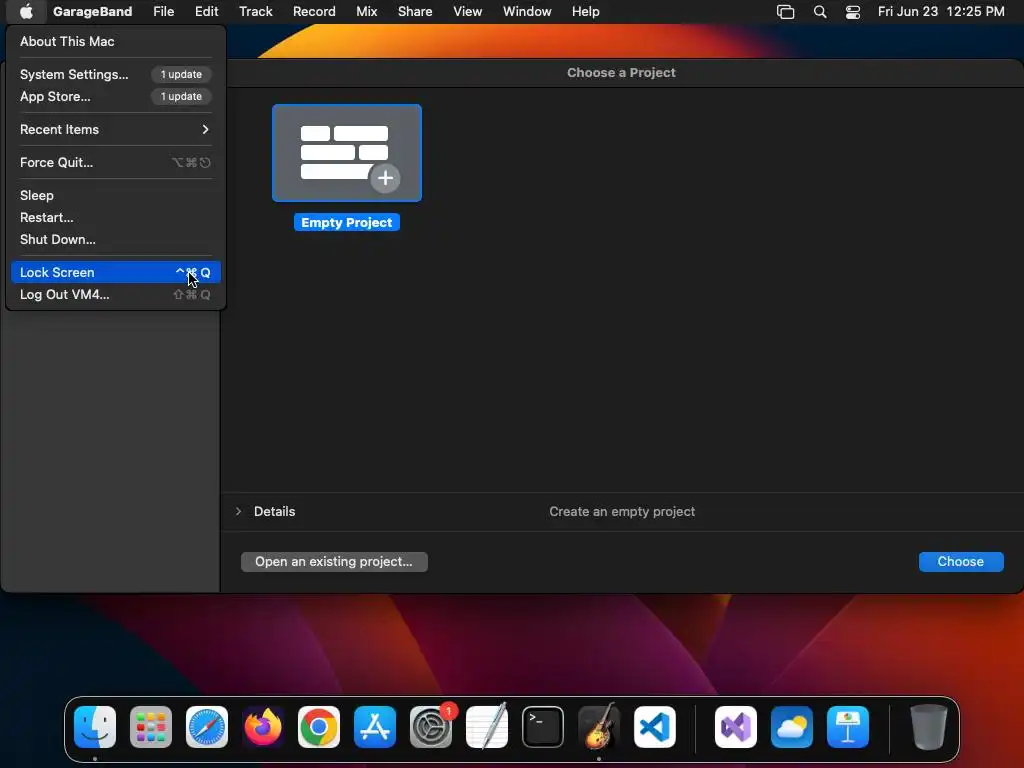The width and height of the screenshot is (1024, 768).
Task: Open Keynote from the Dock
Action: 848,727
